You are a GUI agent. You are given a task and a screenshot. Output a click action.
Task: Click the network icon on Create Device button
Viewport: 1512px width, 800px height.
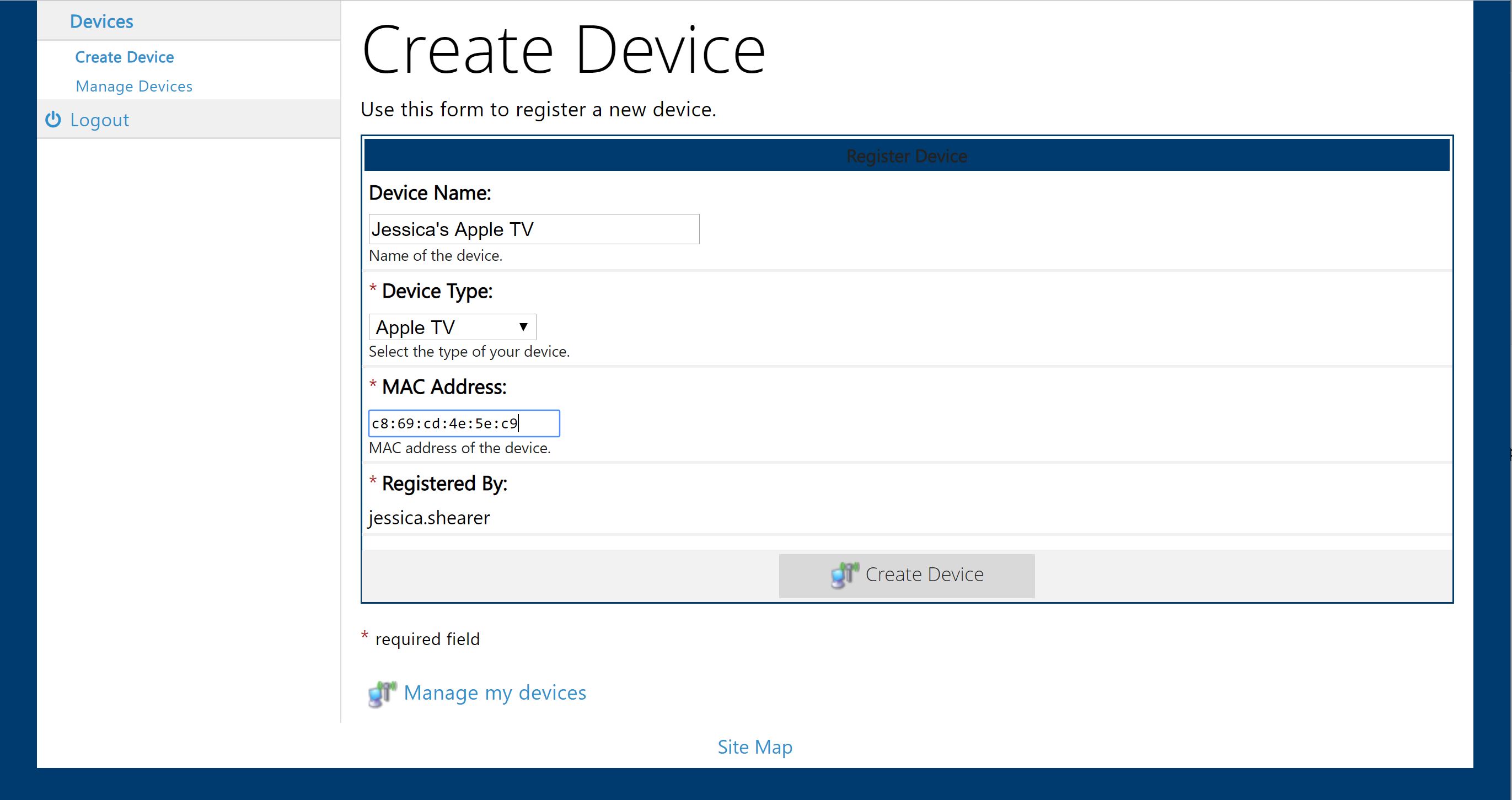click(844, 575)
